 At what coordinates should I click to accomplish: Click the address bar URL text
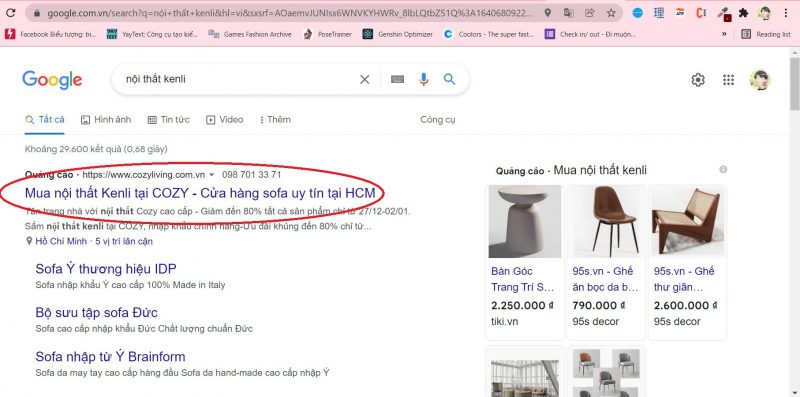point(290,13)
